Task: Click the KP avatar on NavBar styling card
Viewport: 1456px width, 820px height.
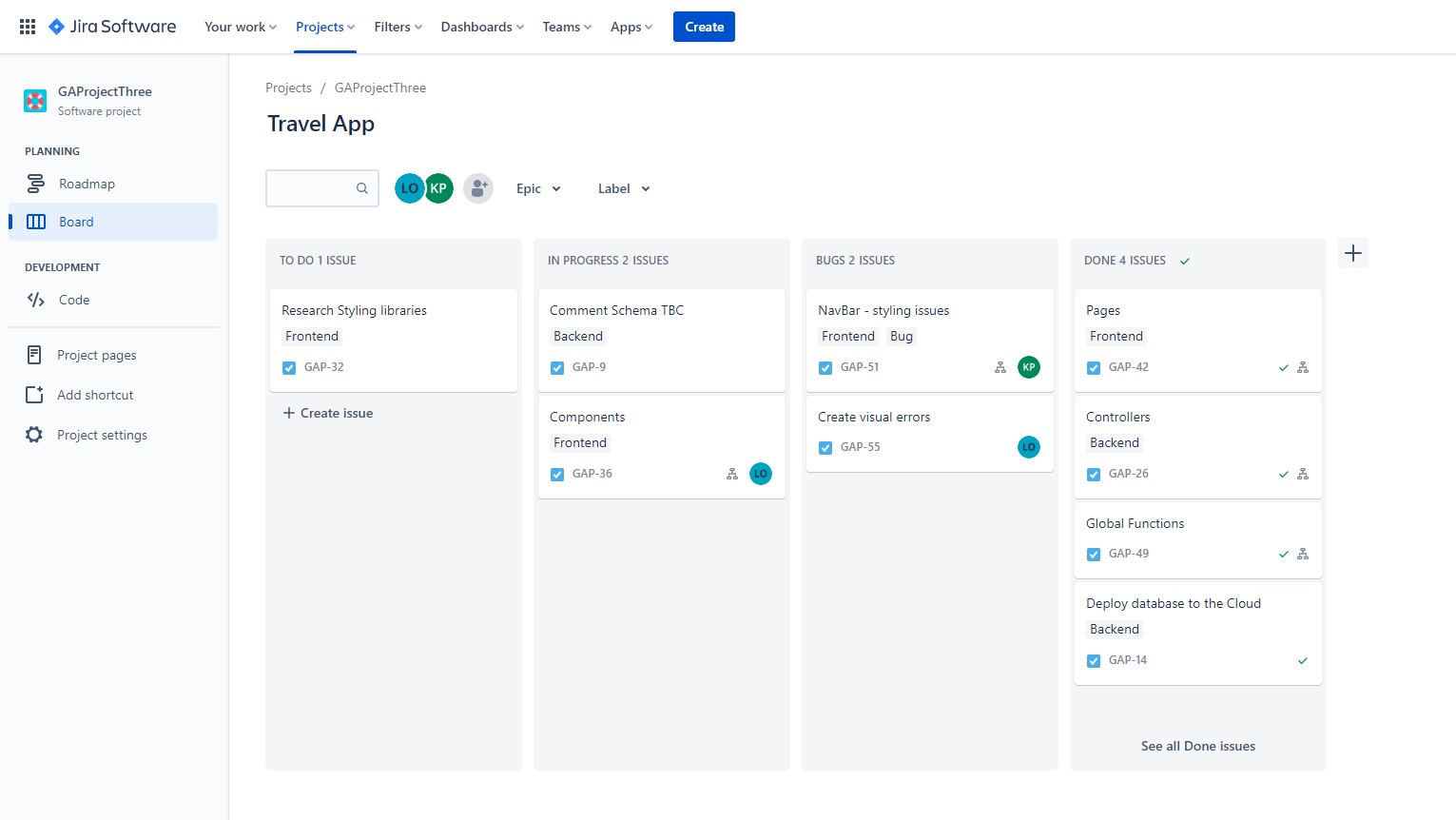Action: click(1028, 366)
